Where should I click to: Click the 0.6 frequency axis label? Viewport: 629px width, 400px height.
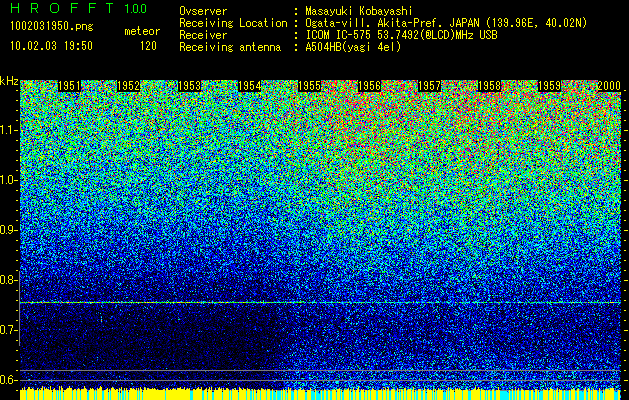point(8,380)
